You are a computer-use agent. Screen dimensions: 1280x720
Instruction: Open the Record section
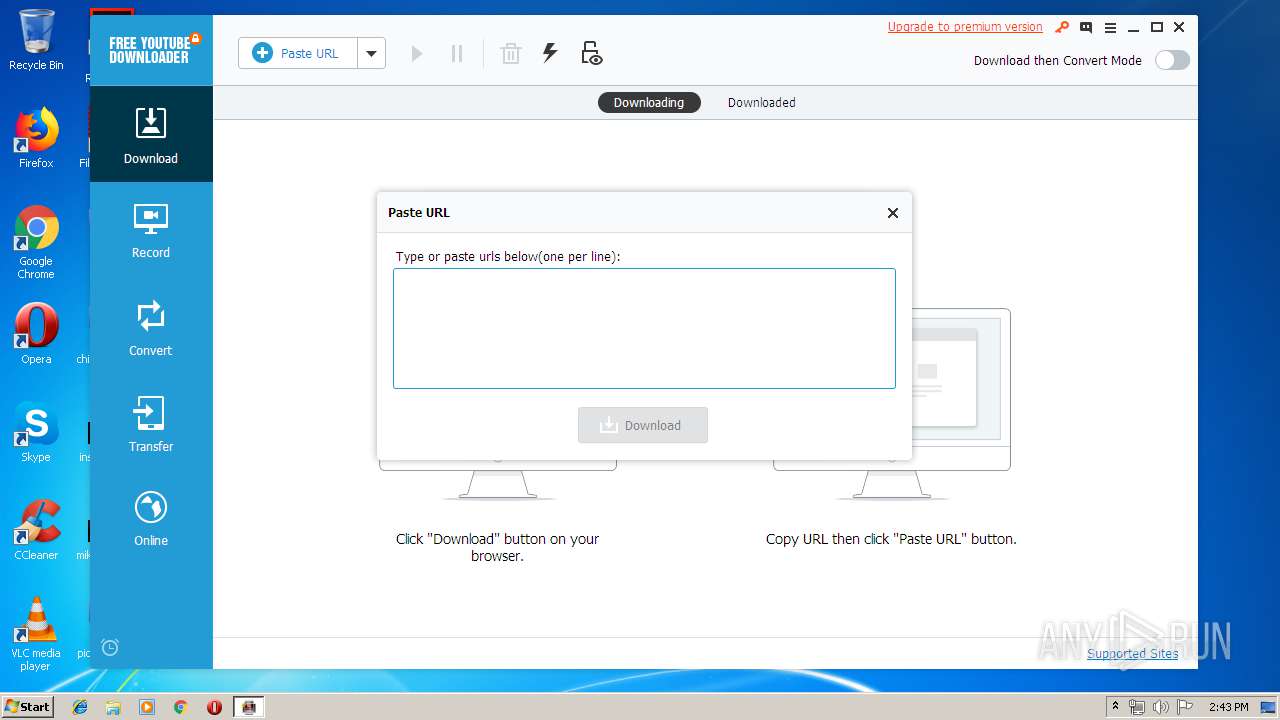click(x=151, y=231)
